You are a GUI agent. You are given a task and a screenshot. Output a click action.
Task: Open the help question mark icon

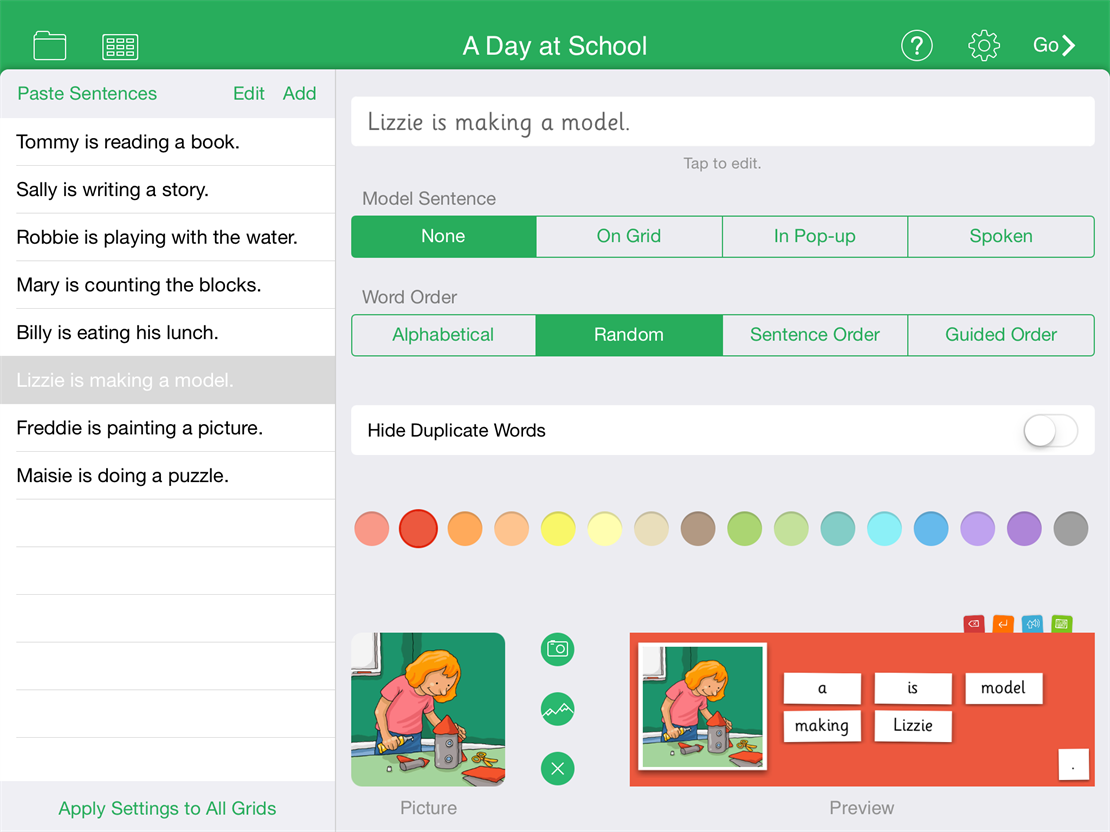[916, 46]
